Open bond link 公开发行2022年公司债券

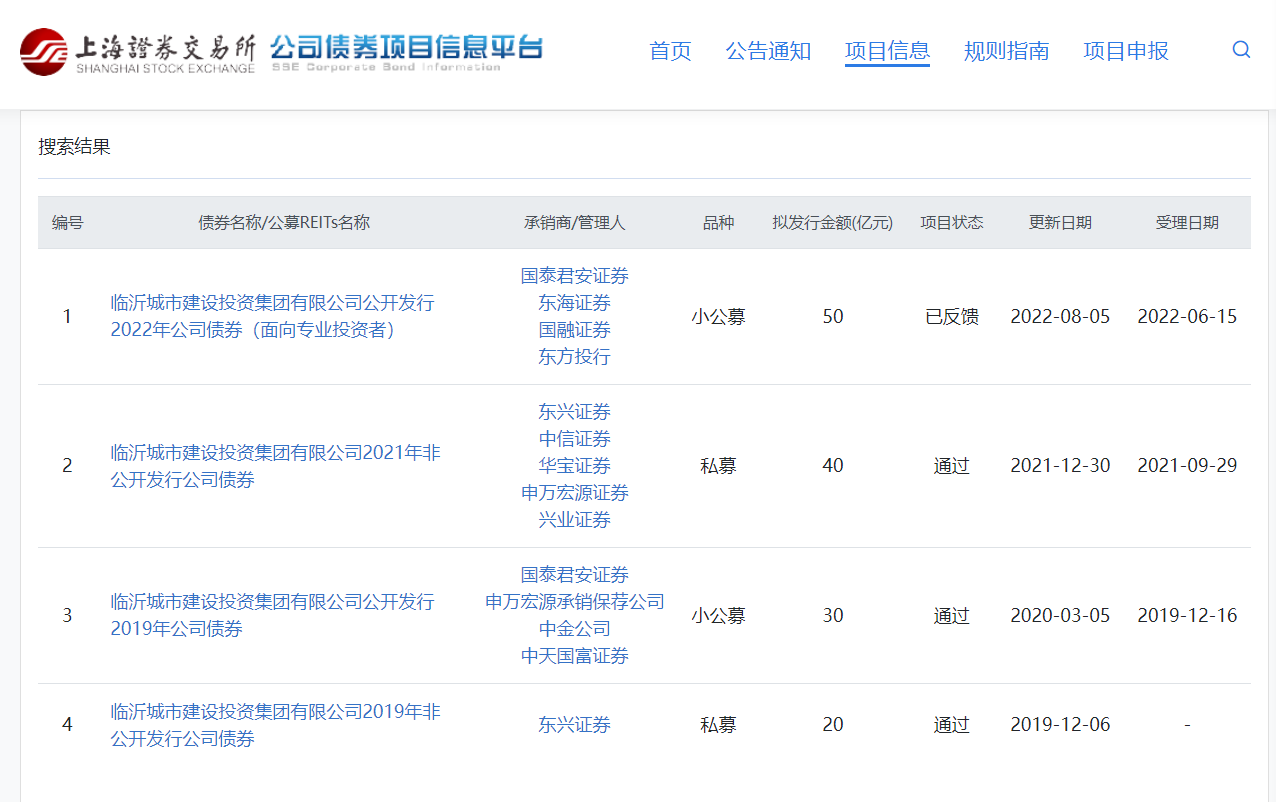click(x=272, y=316)
